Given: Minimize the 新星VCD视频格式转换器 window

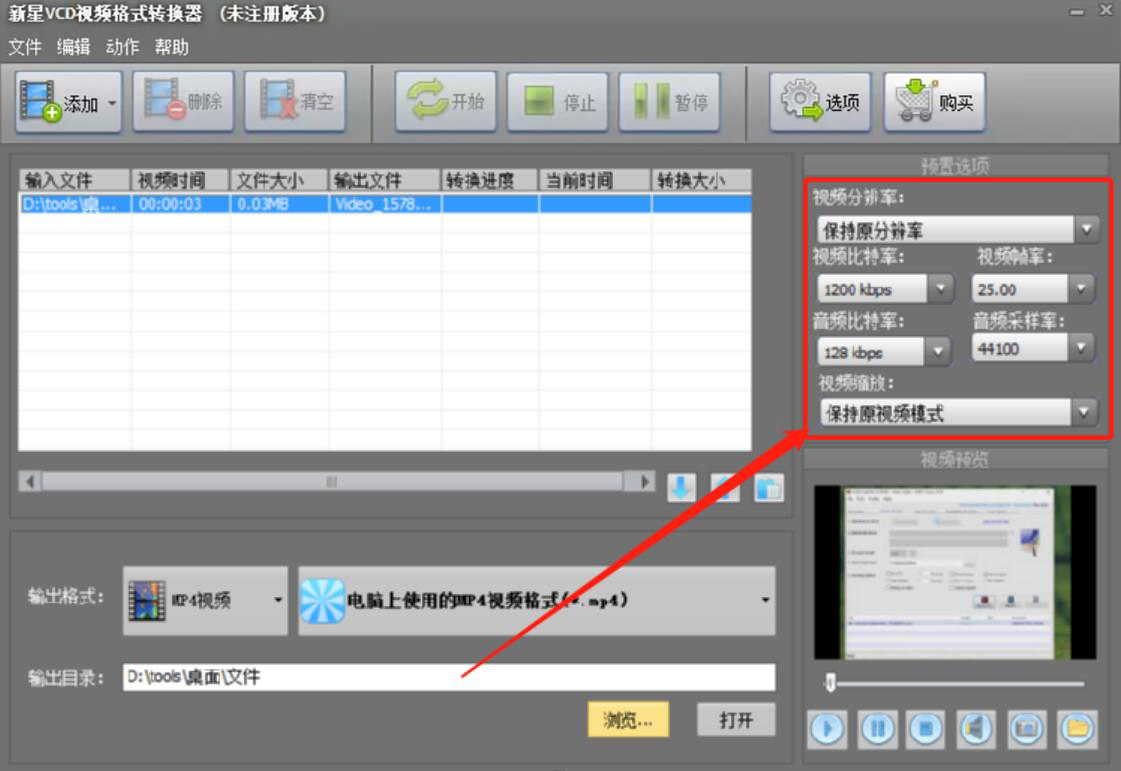Looking at the screenshot, I should point(1077,12).
